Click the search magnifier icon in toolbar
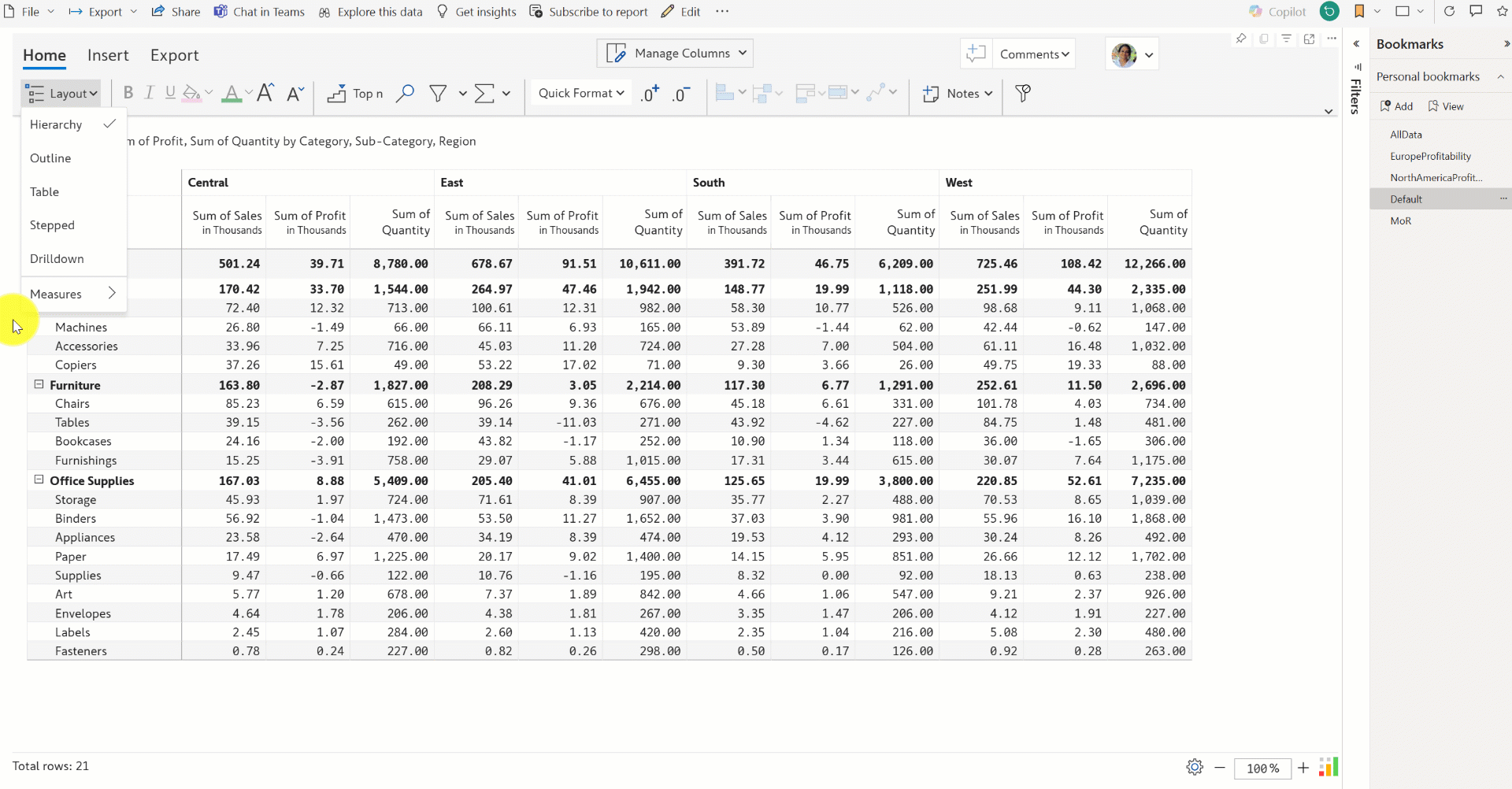1512x789 pixels. [405, 94]
